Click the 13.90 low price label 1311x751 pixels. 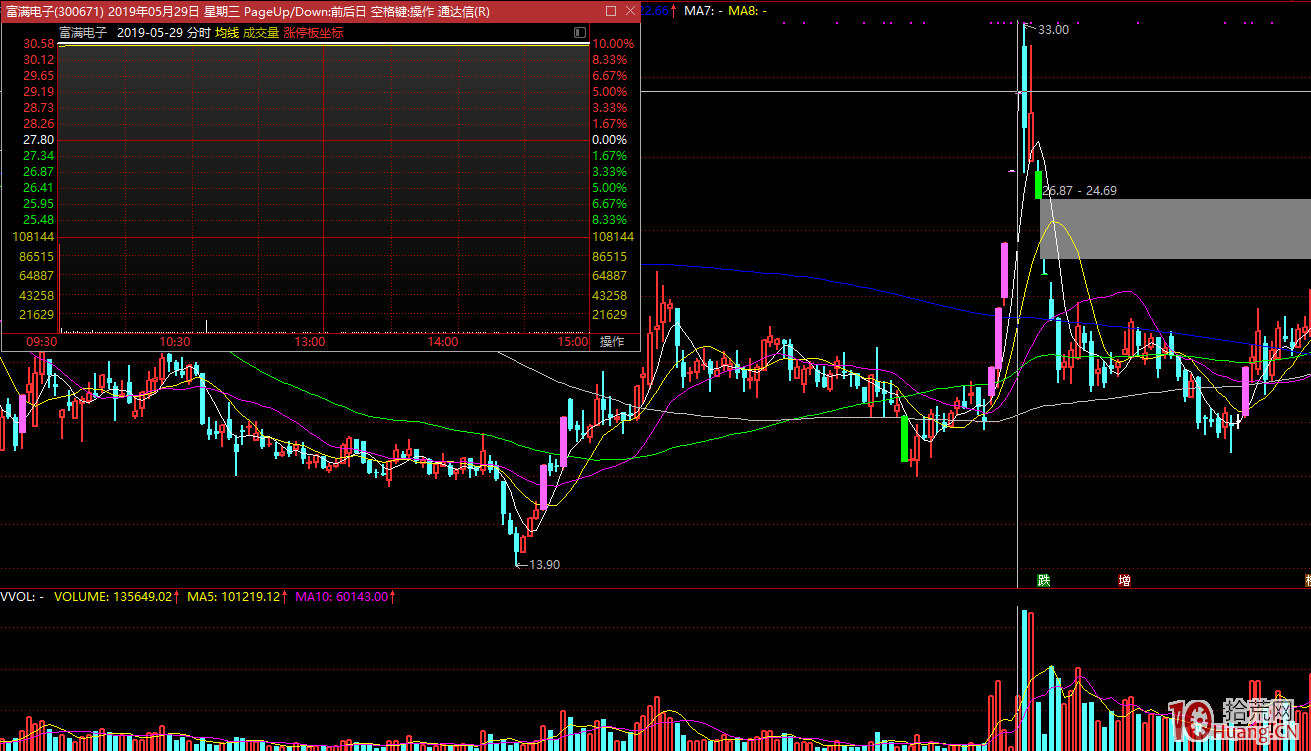pyautogui.click(x=544, y=564)
